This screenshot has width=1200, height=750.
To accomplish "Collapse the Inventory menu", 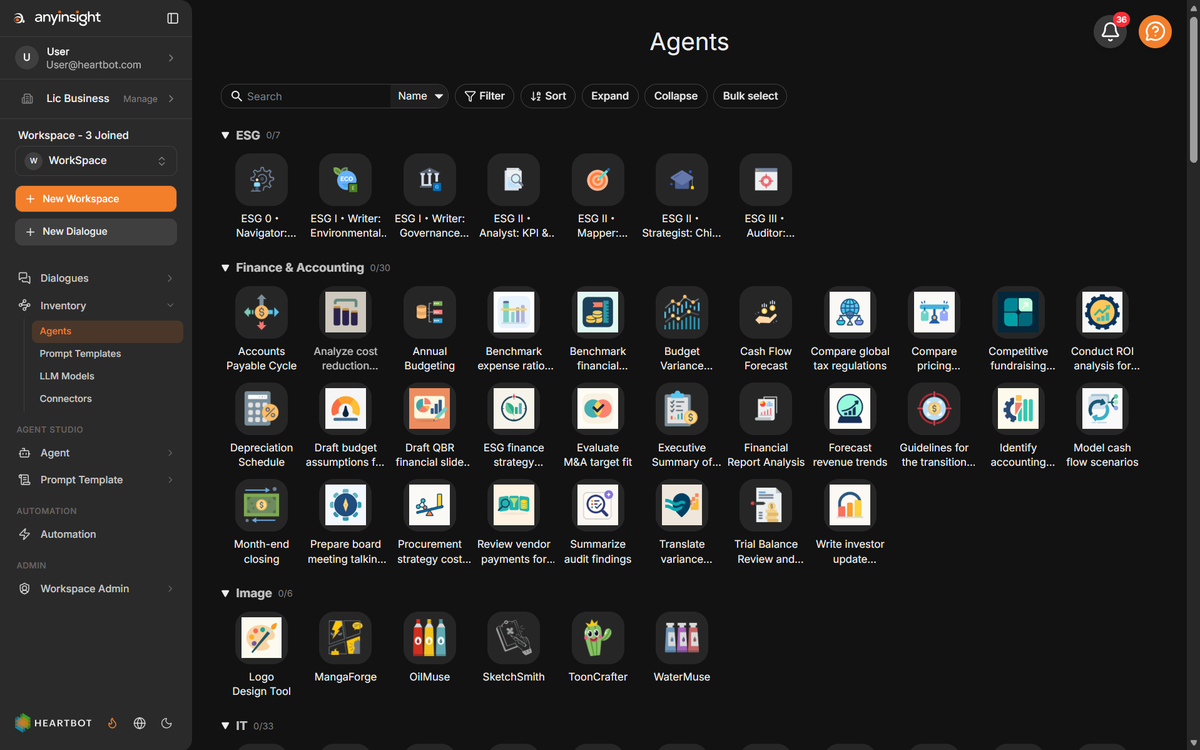I will (96, 306).
